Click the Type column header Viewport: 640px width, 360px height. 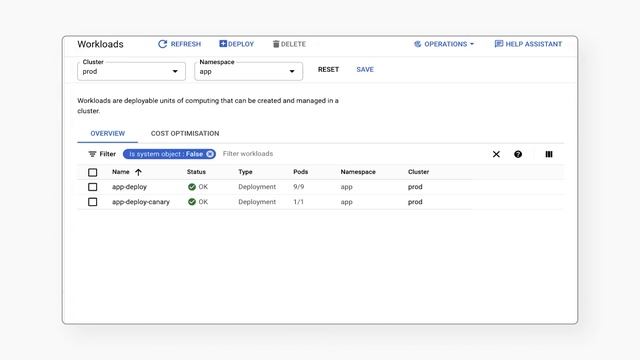coord(245,172)
